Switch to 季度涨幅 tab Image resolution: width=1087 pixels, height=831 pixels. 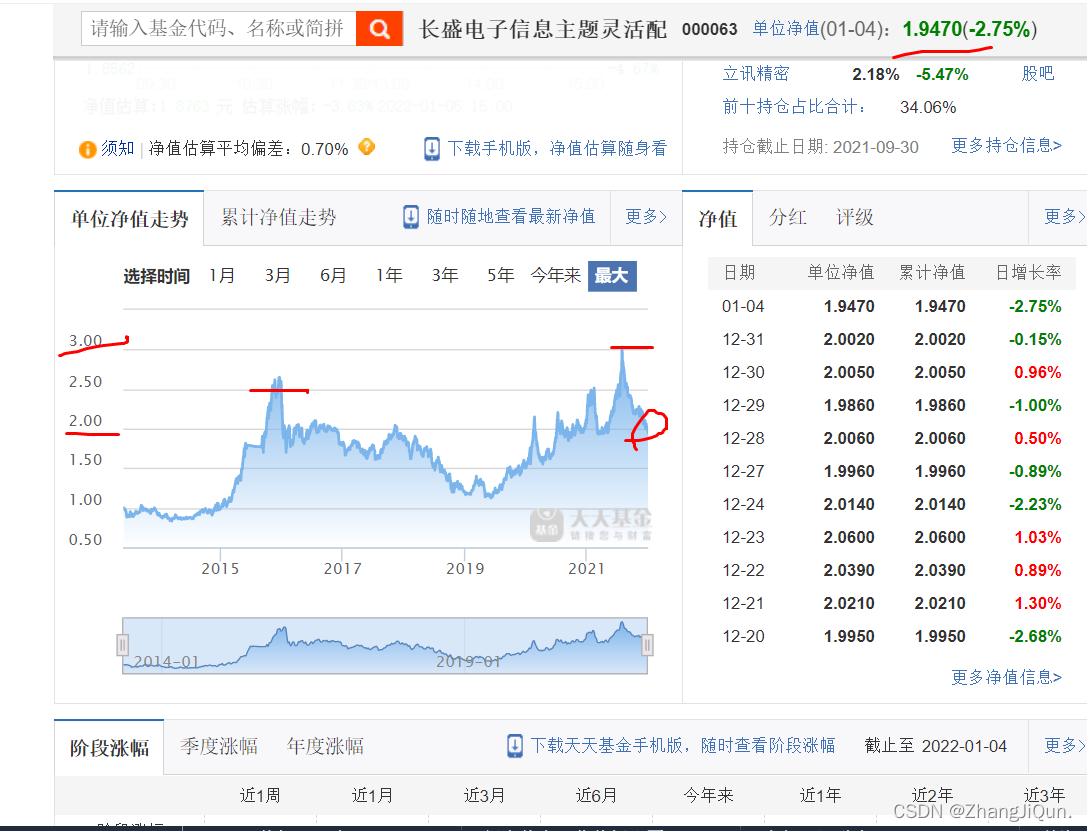click(219, 746)
